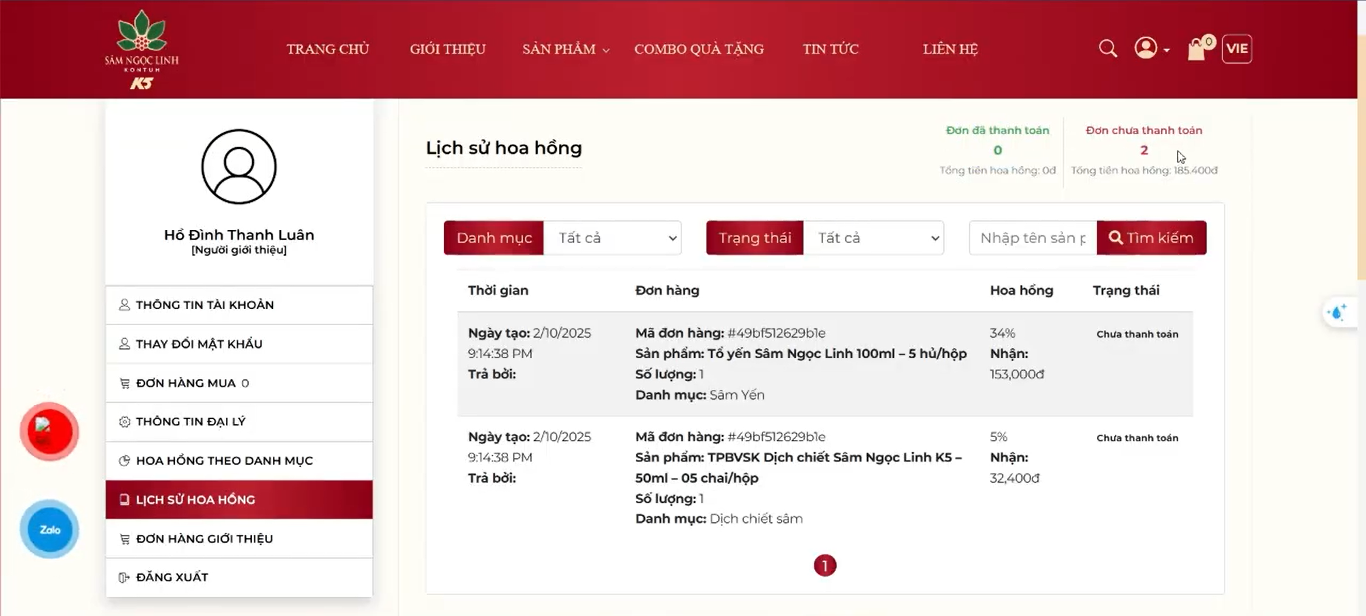Image resolution: width=1366 pixels, height=616 pixels.
Task: Open the user account icon menu
Action: click(1151, 48)
